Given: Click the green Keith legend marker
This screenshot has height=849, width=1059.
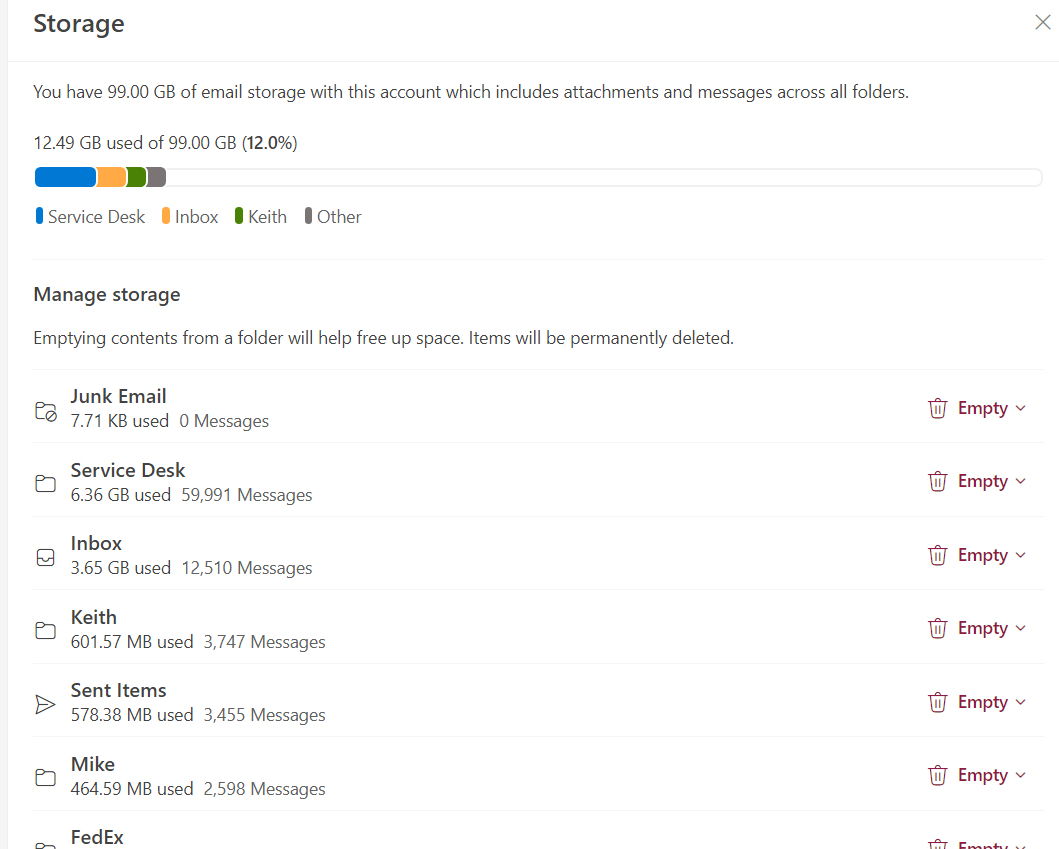Looking at the screenshot, I should click(x=238, y=216).
